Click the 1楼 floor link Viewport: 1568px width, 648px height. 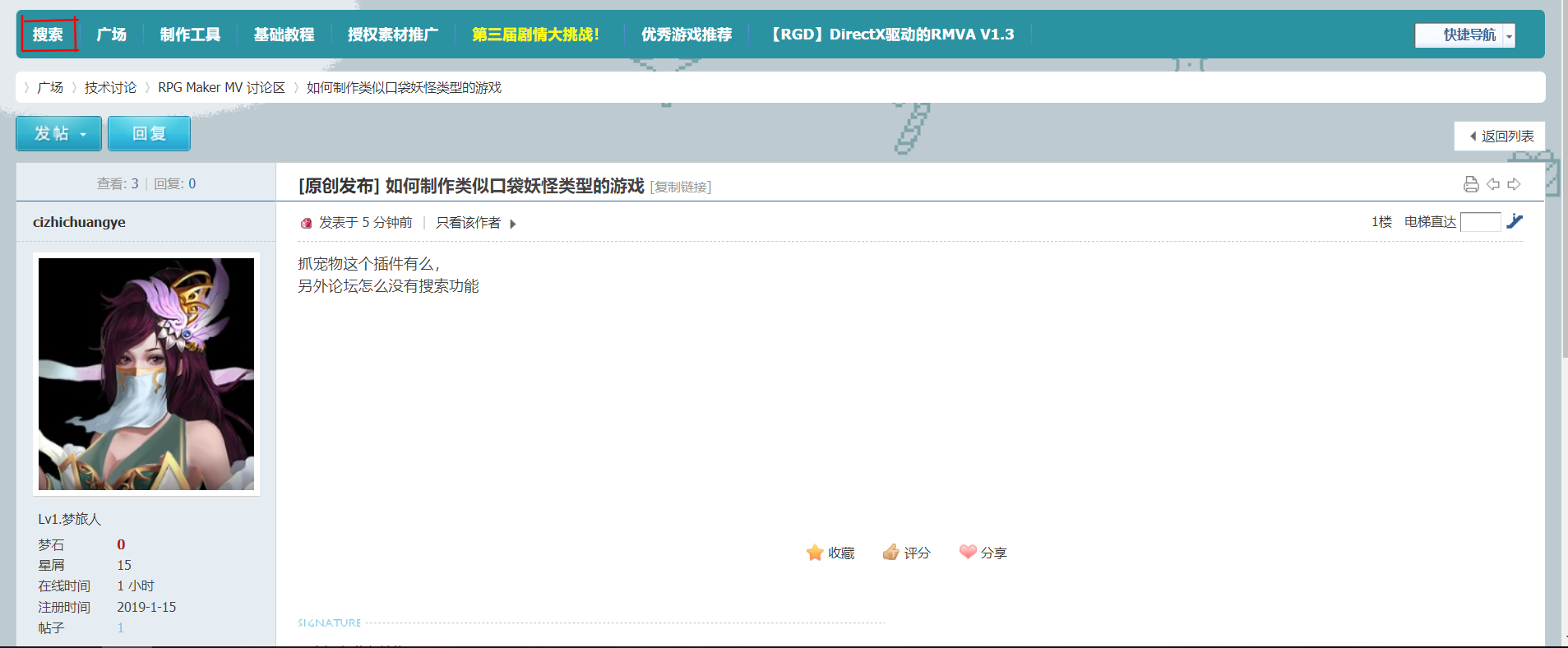tap(1381, 222)
